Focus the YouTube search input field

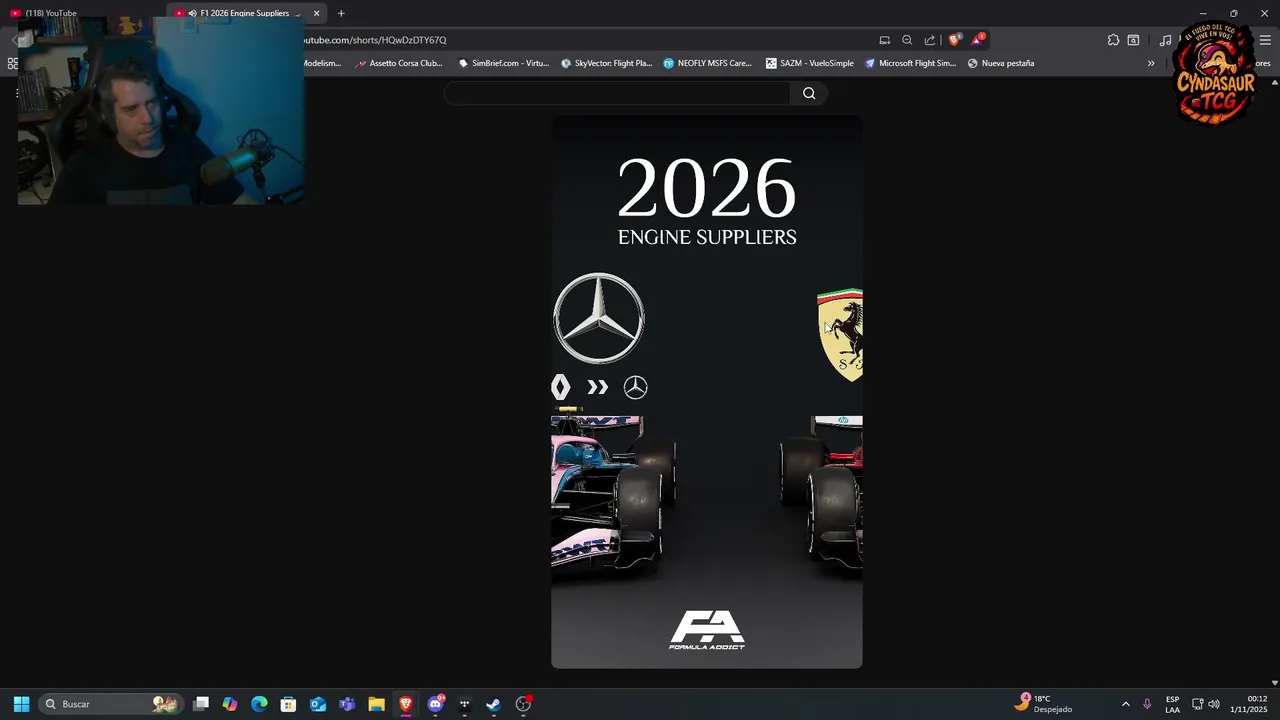tap(617, 93)
